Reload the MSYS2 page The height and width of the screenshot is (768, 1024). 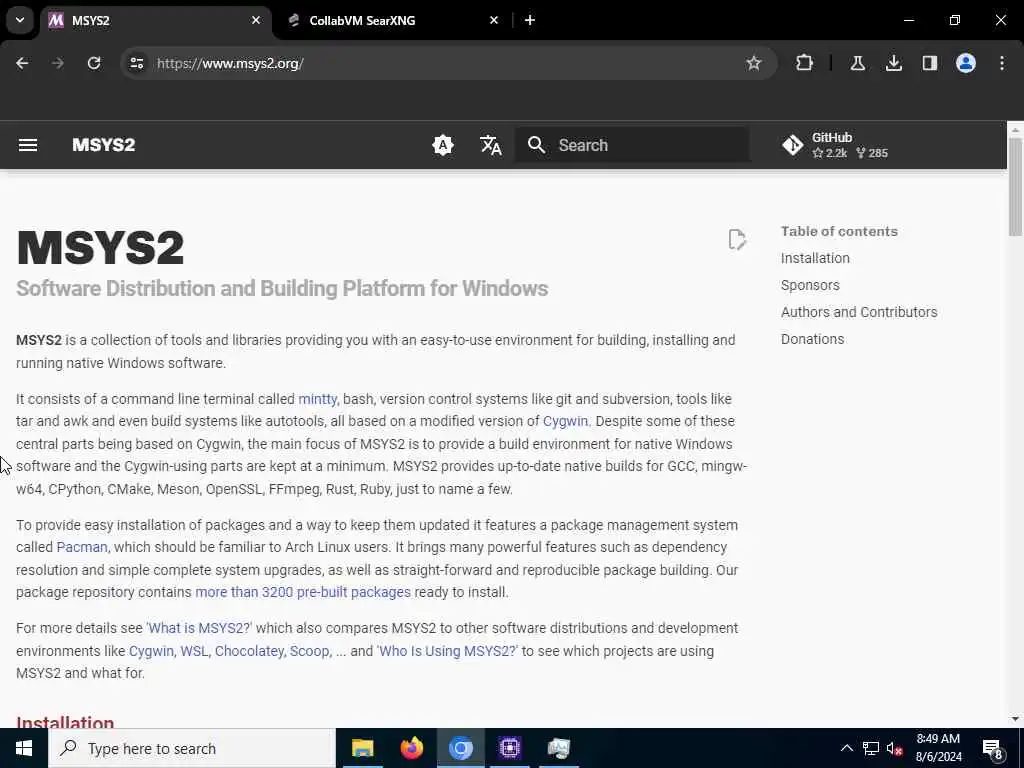(x=94, y=63)
